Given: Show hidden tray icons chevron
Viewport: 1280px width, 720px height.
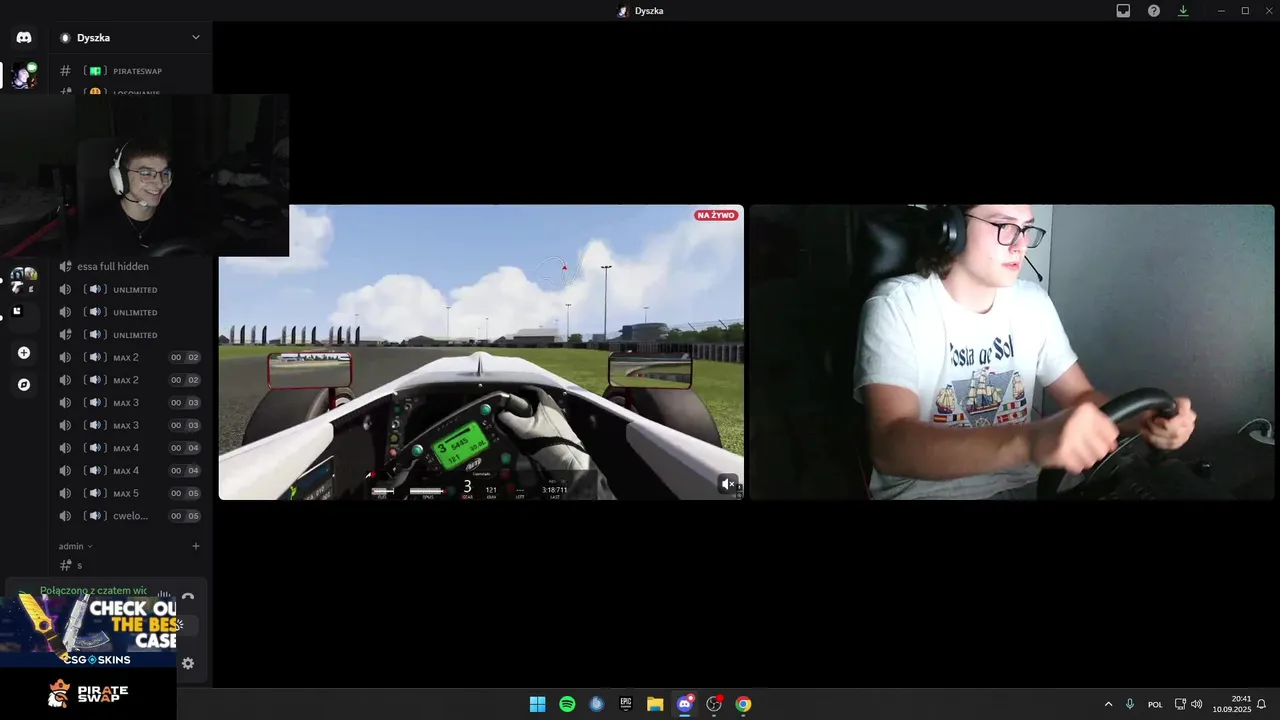Looking at the screenshot, I should (x=1108, y=704).
